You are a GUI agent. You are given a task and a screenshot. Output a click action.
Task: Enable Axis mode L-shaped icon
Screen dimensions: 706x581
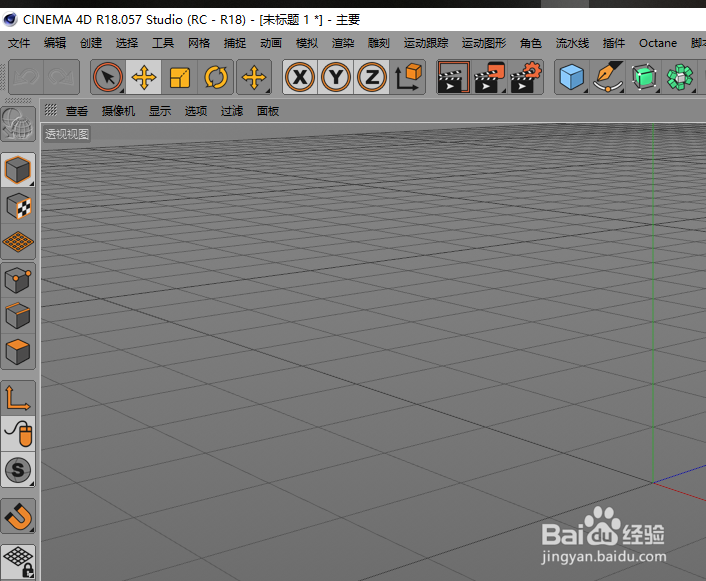18,398
